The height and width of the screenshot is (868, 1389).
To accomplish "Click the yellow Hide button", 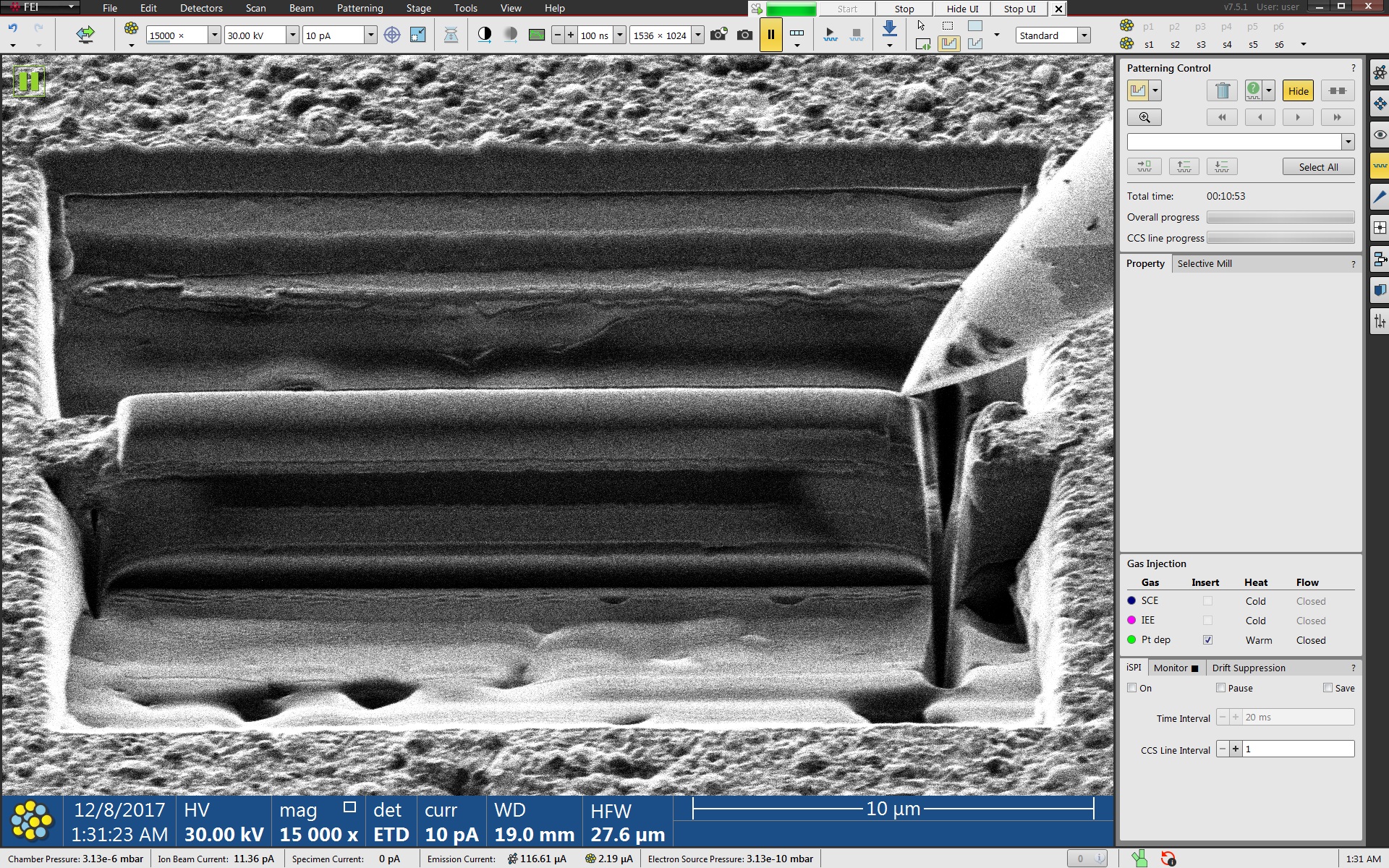I will click(1298, 90).
